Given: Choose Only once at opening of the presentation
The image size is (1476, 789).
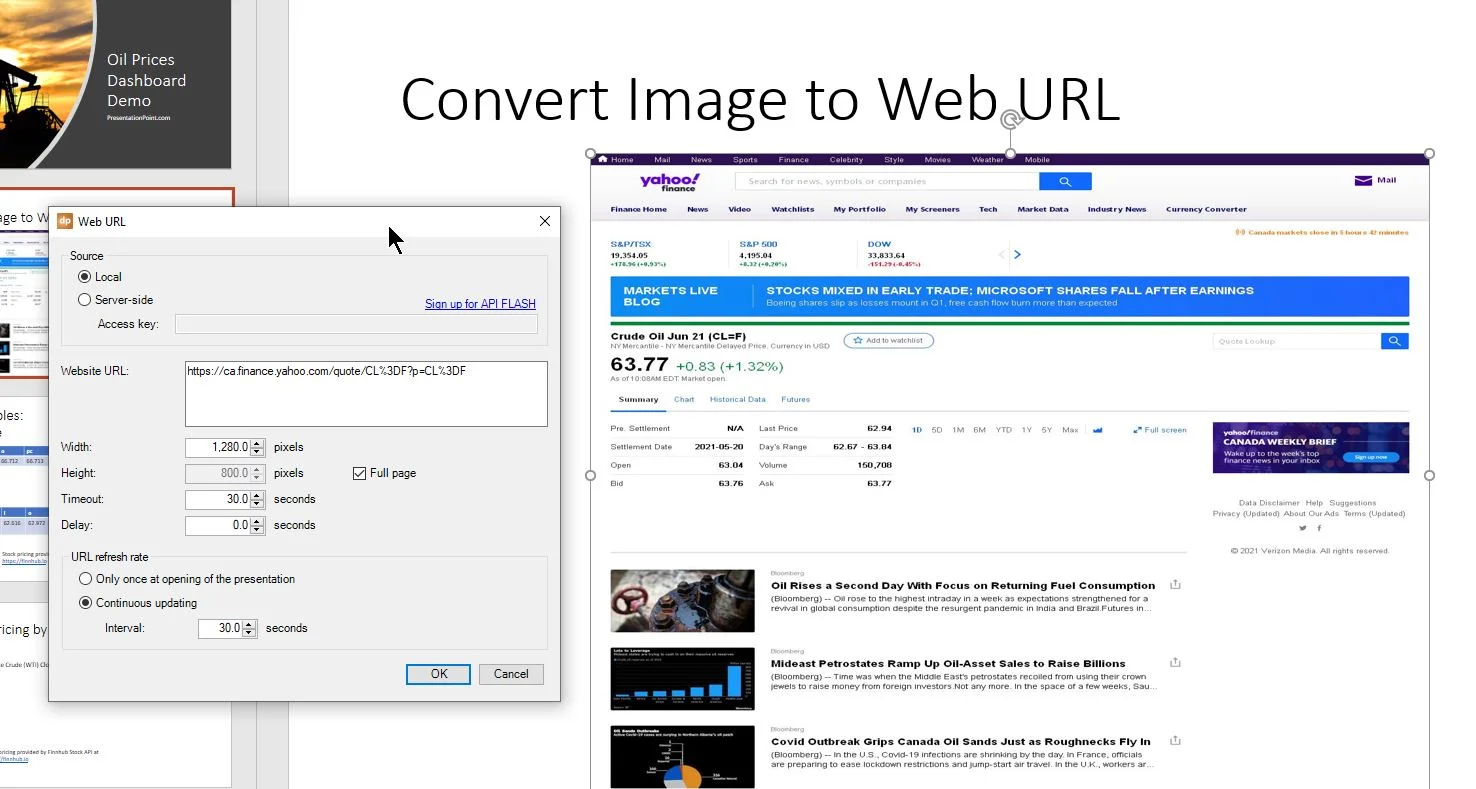Looking at the screenshot, I should (x=85, y=579).
